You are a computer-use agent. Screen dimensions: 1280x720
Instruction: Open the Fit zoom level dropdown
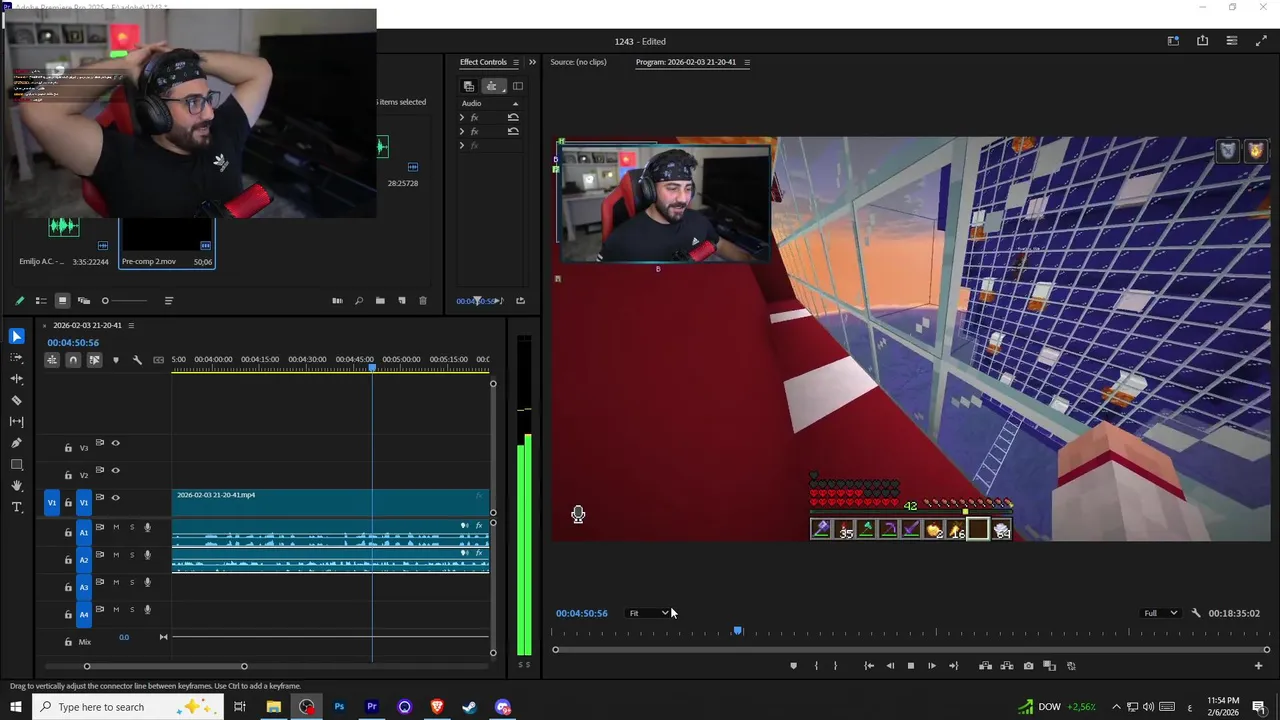tap(648, 613)
